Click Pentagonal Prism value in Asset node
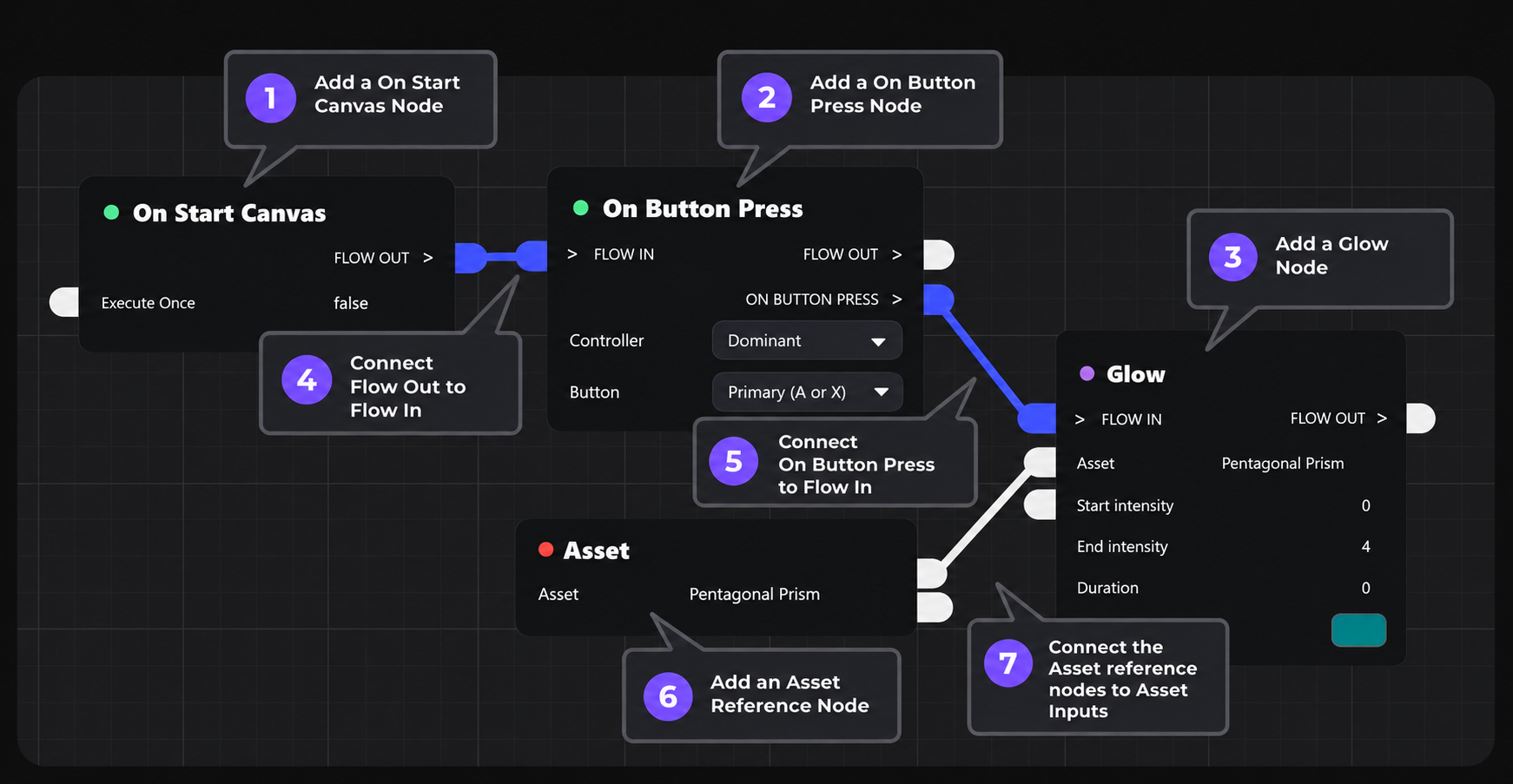This screenshot has height=784, width=1513. [754, 594]
